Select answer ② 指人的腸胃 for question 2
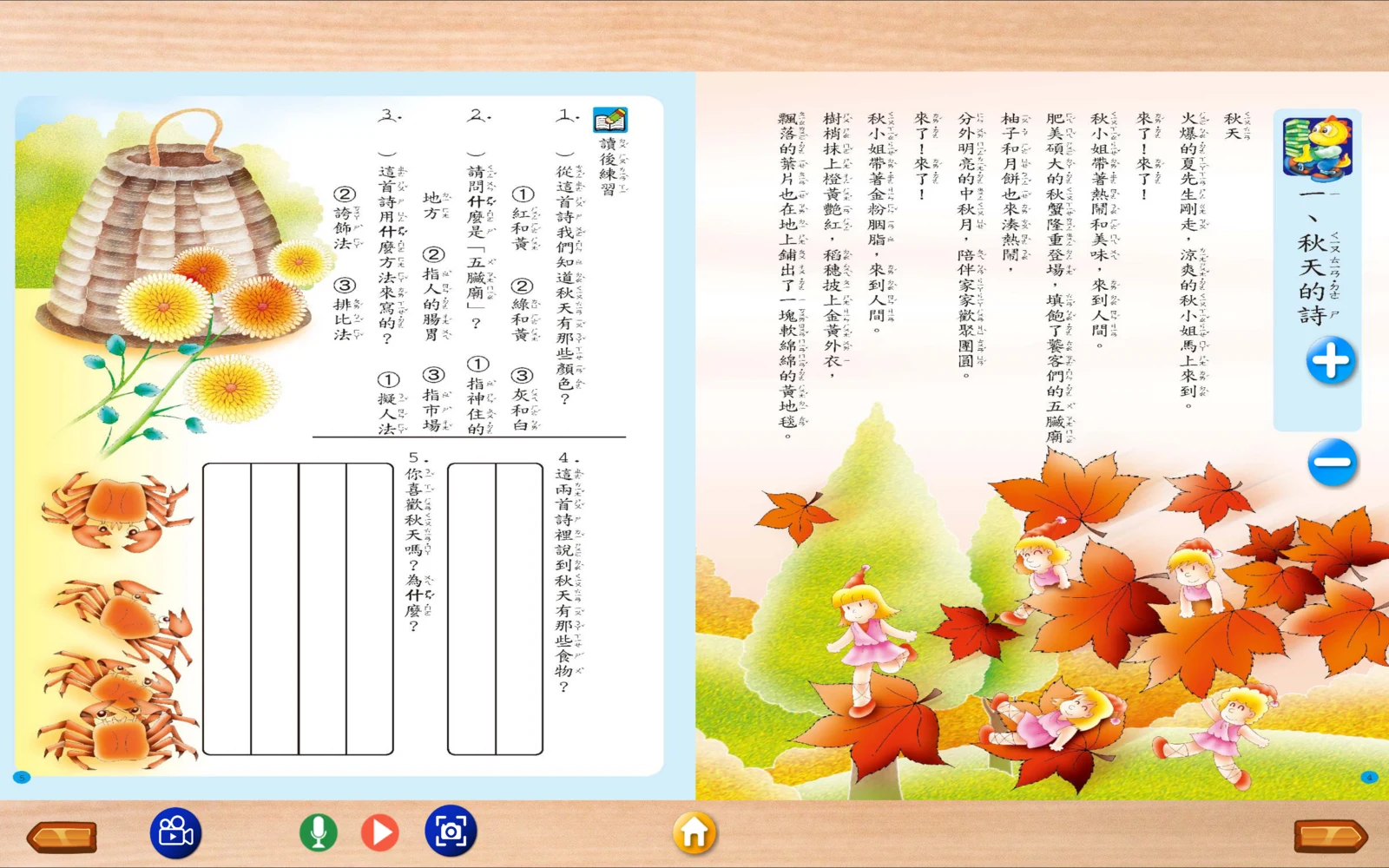The height and width of the screenshot is (868, 1389). point(434,294)
